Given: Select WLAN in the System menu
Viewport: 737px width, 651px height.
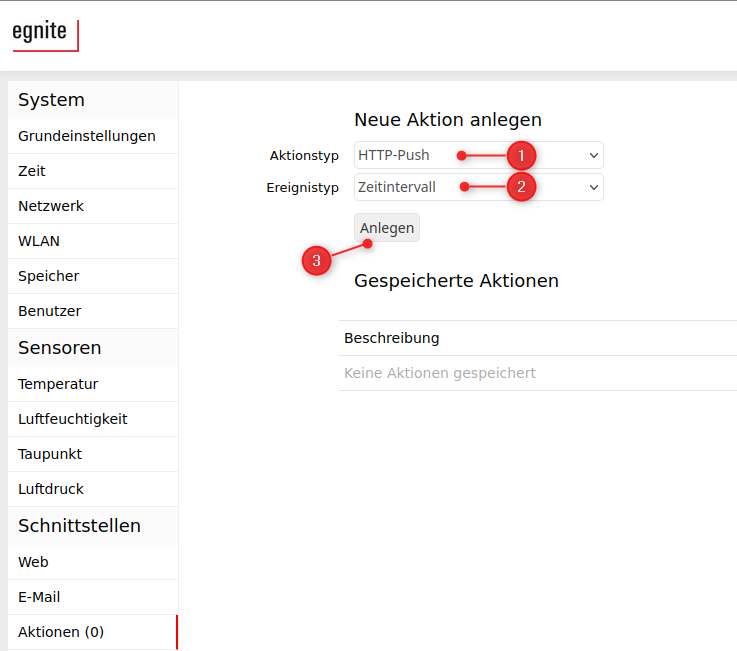Looking at the screenshot, I should [x=39, y=241].
